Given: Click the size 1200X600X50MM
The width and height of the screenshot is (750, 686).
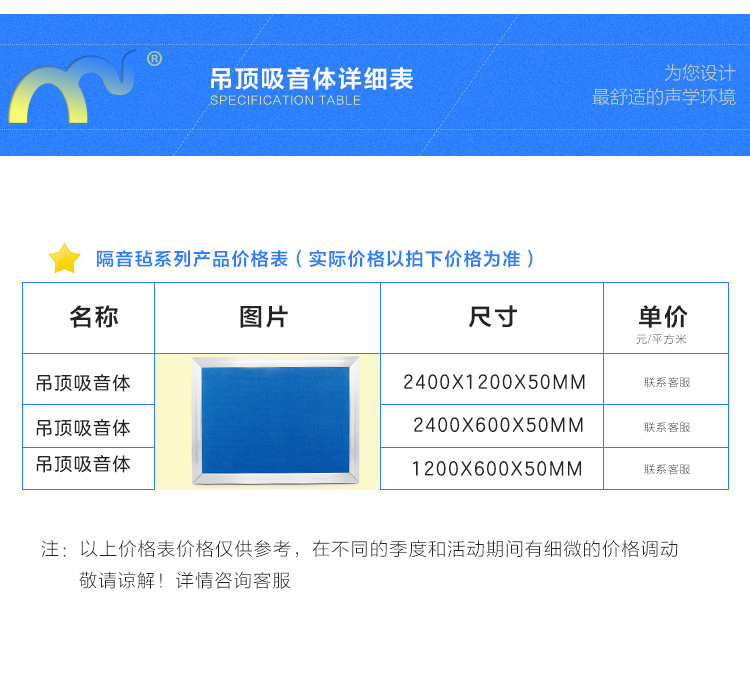Looking at the screenshot, I should click(497, 469).
